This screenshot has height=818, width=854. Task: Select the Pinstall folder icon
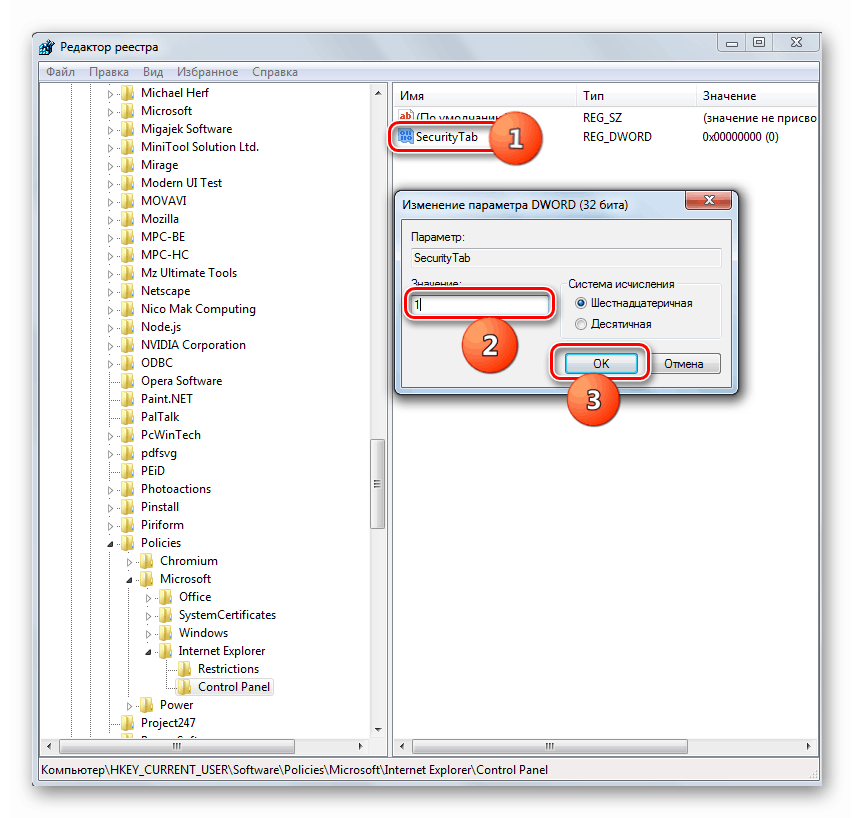(x=127, y=506)
